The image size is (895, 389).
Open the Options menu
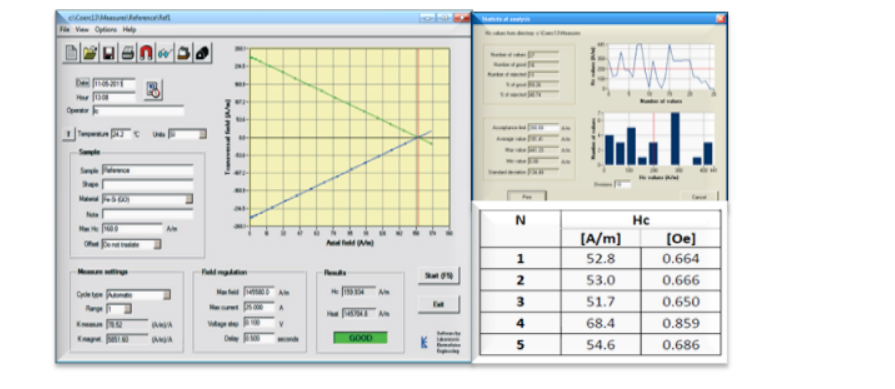(106, 30)
